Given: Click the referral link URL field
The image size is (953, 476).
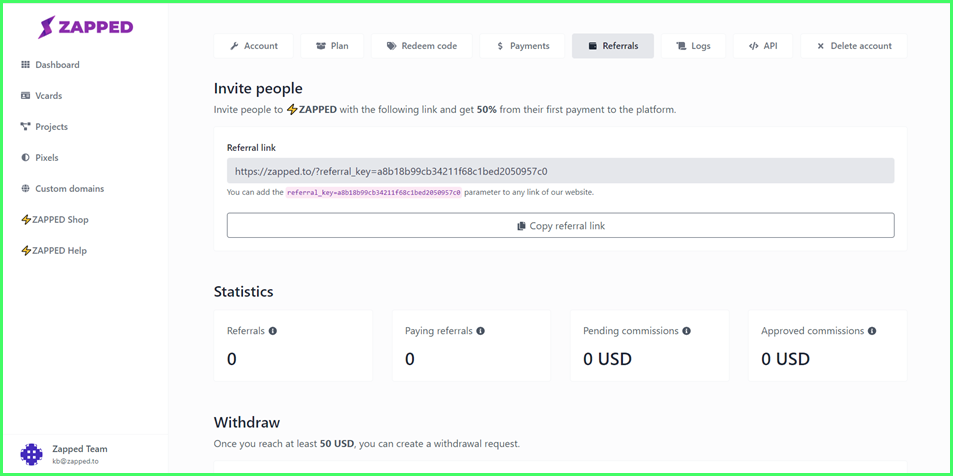Looking at the screenshot, I should [x=560, y=171].
